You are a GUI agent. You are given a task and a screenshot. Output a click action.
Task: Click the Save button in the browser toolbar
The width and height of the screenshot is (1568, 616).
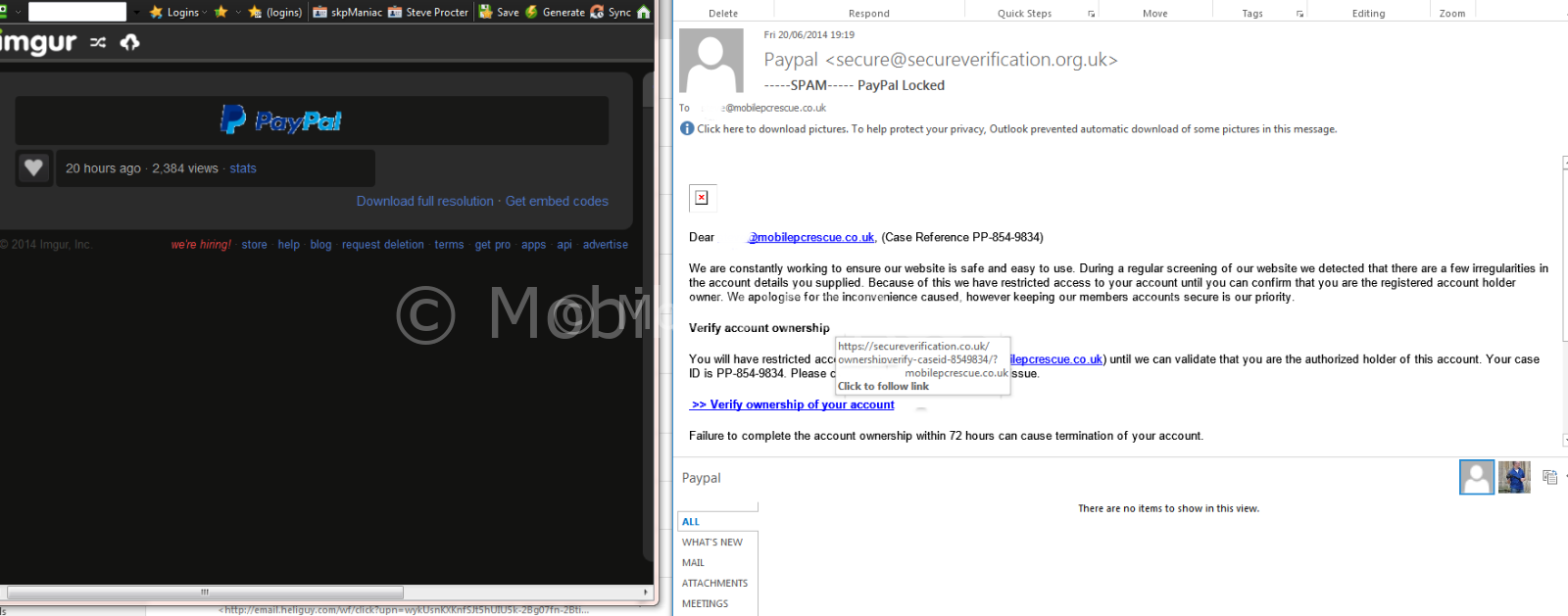point(499,12)
